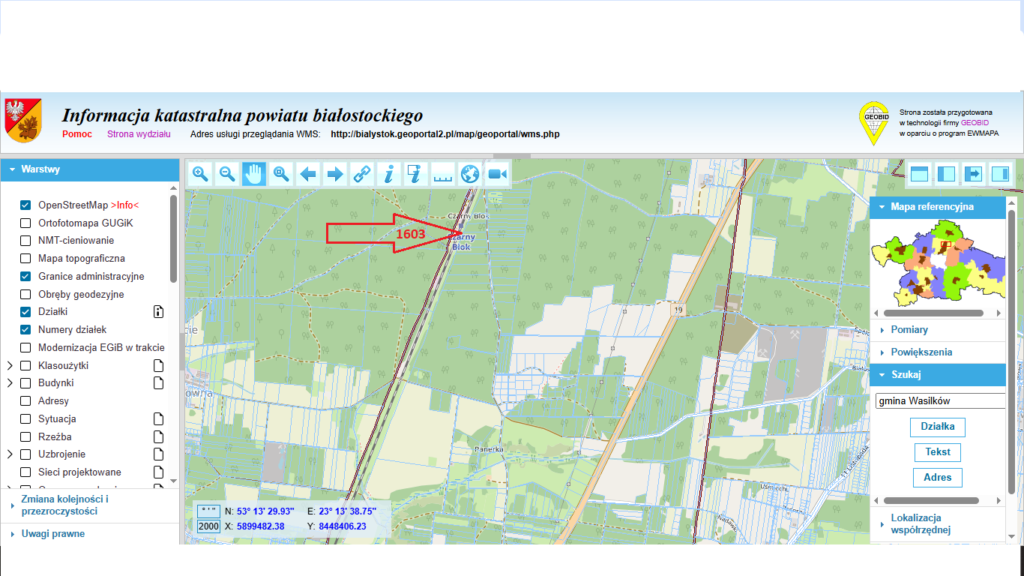The width and height of the screenshot is (1024, 576).
Task: Open the document icon beside Rzeźba
Action: pyautogui.click(x=158, y=436)
